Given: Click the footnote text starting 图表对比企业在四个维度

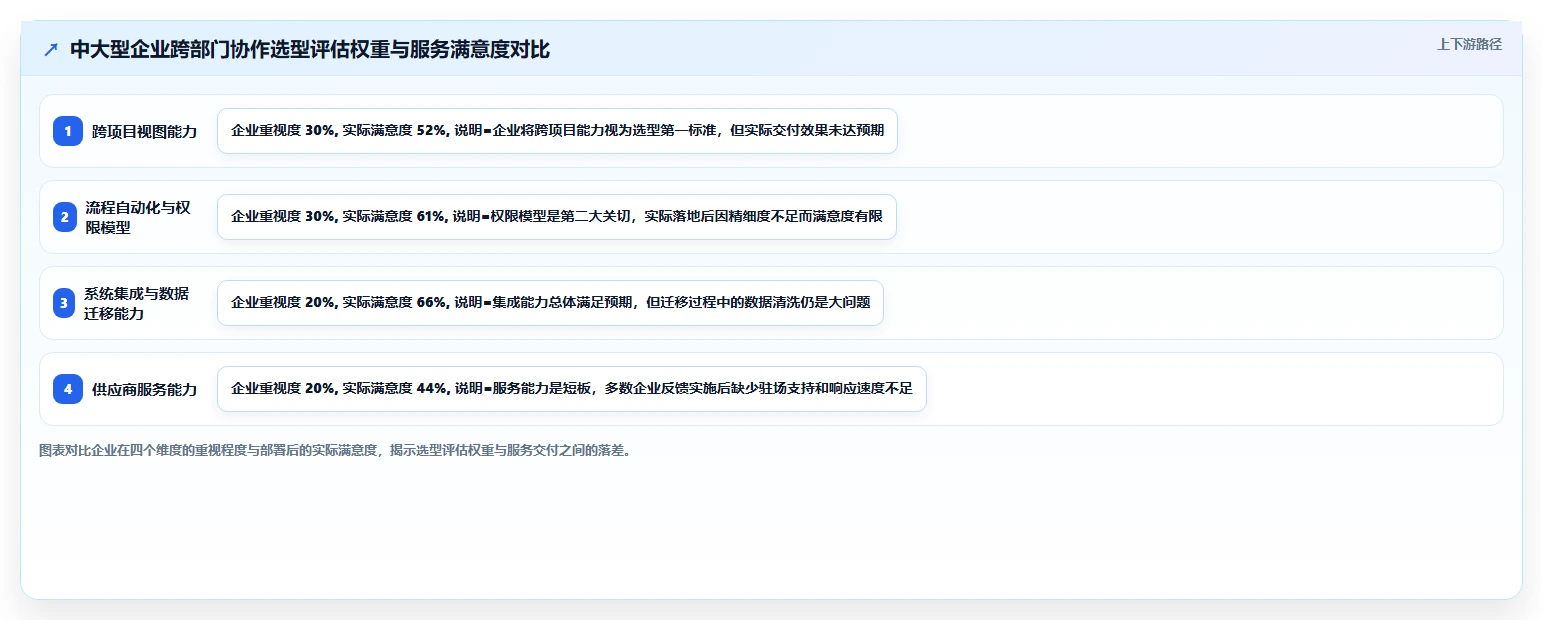Looking at the screenshot, I should (x=334, y=450).
